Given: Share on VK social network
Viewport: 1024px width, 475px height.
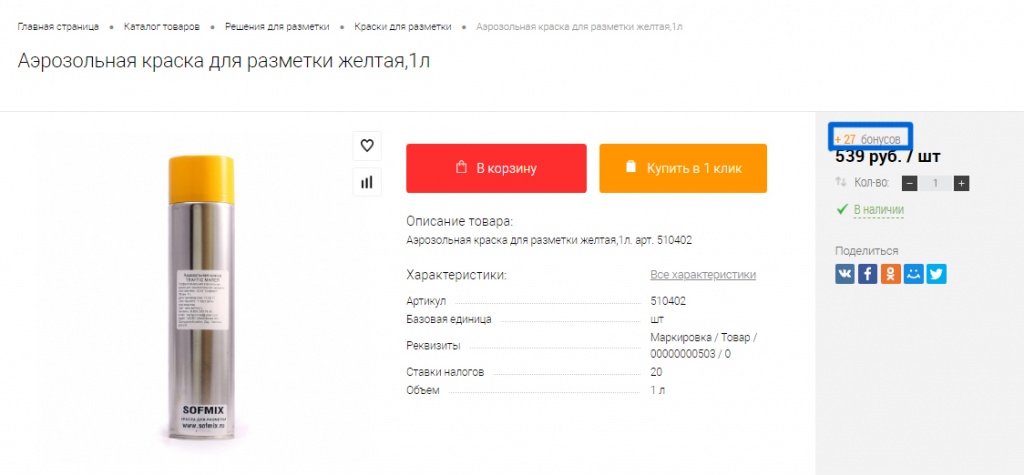Looking at the screenshot, I should [844, 274].
